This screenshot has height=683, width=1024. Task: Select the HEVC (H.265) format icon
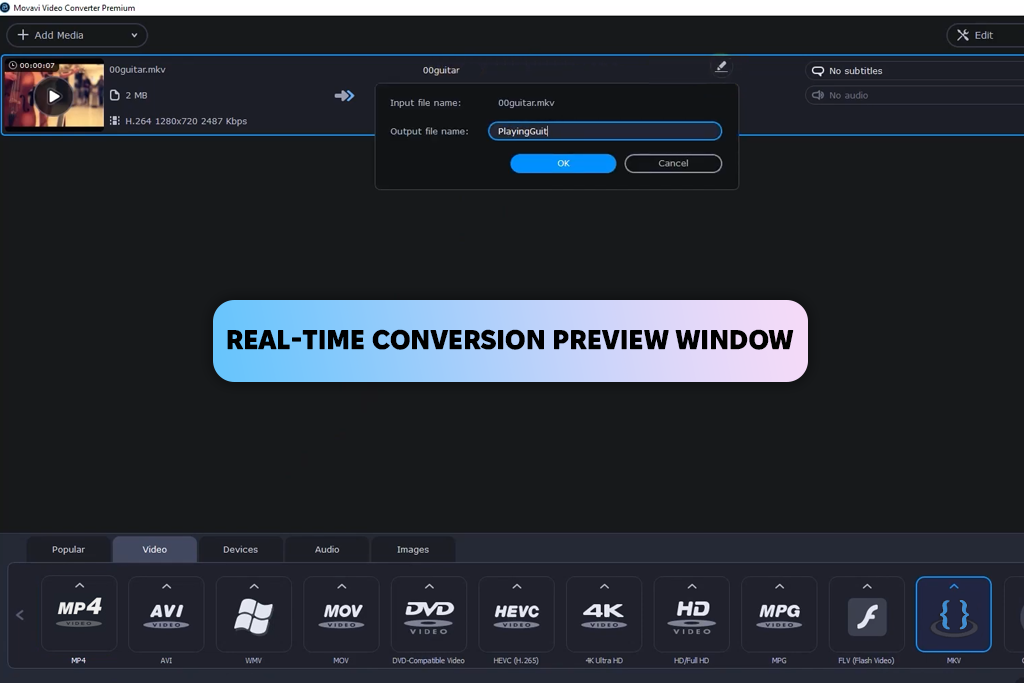coord(517,613)
